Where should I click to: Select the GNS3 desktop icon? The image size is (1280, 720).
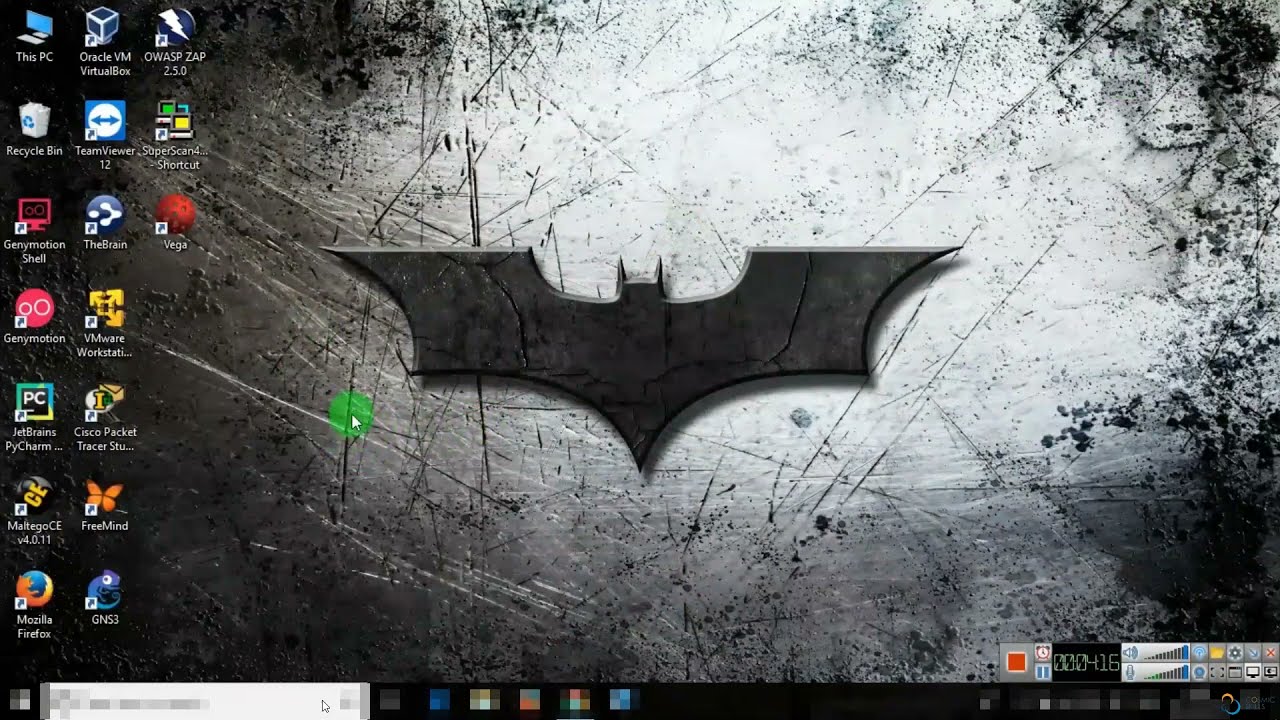(104, 598)
